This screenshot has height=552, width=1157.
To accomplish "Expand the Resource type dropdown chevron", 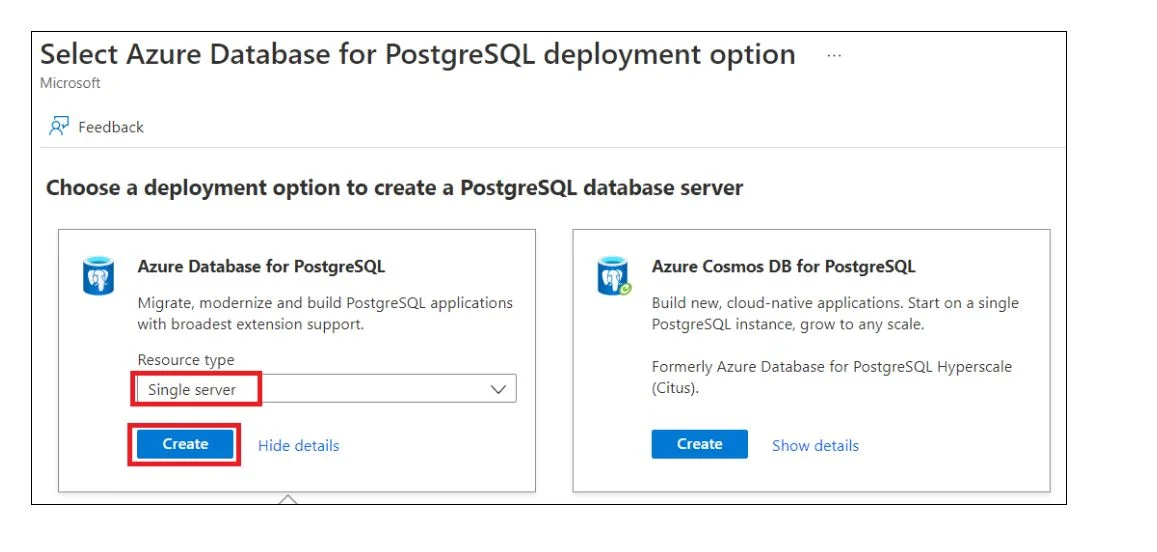I will [499, 390].
